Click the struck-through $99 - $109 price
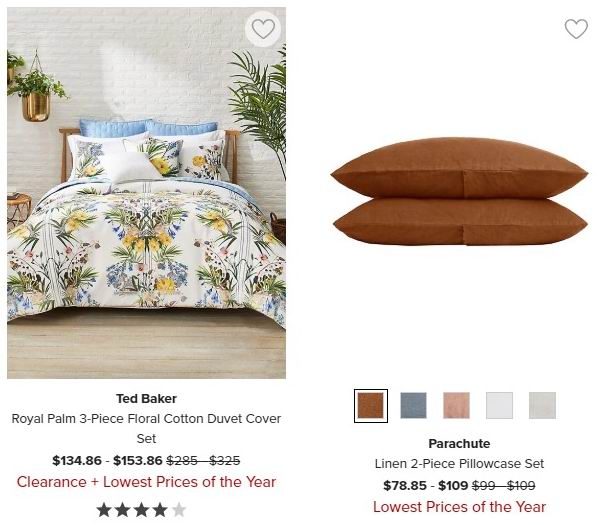Viewport: 598px width, 525px height. point(503,486)
